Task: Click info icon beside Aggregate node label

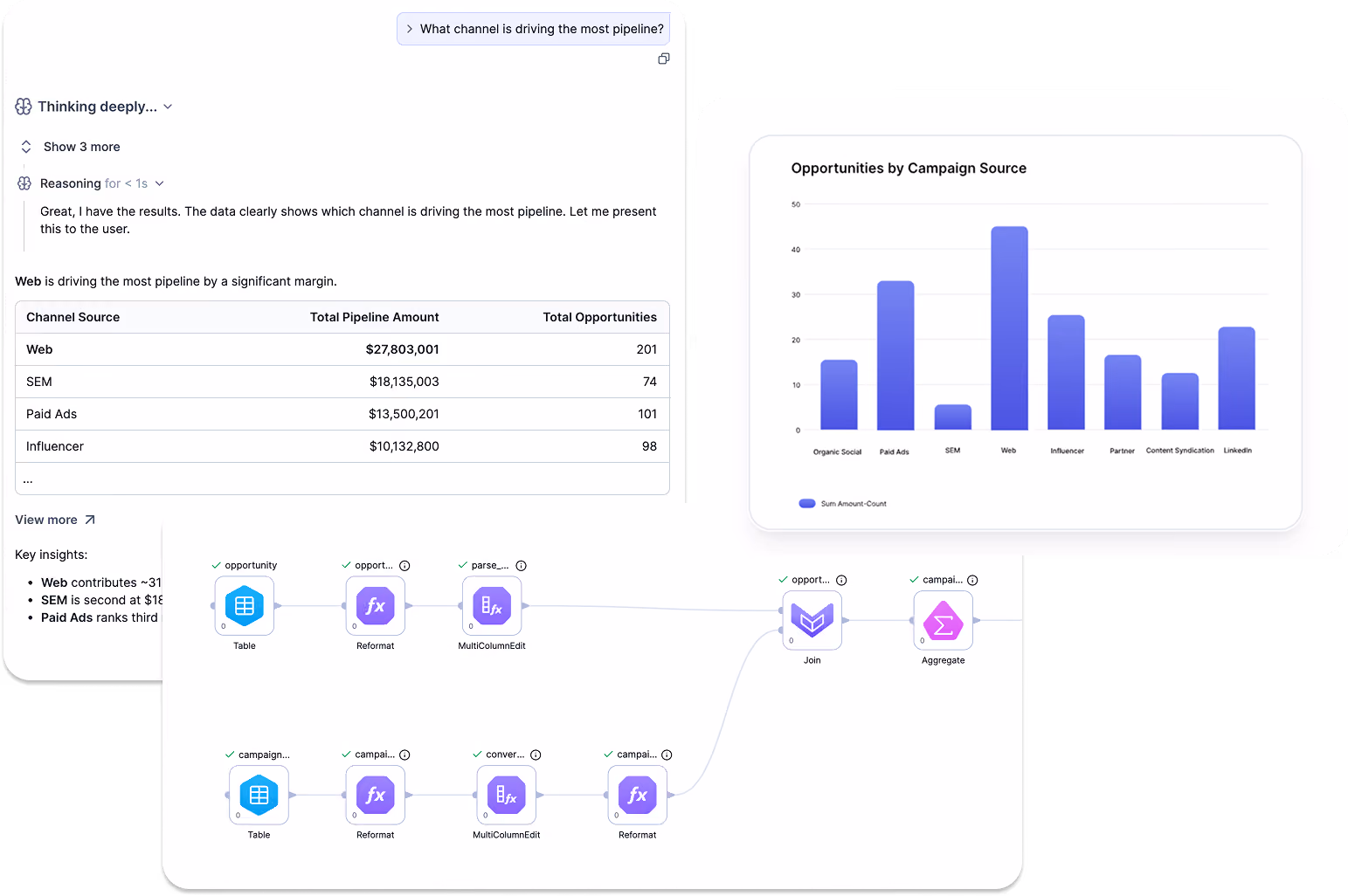Action: click(x=972, y=580)
